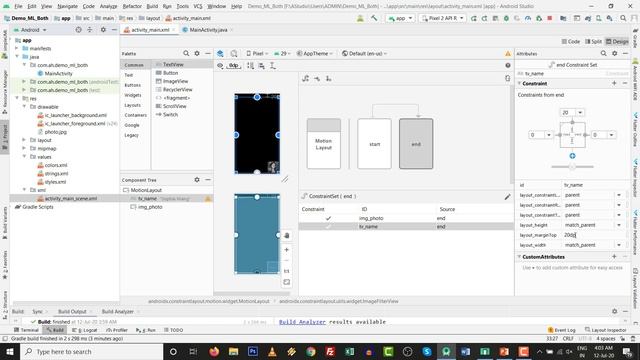
Task: Add a custom attribute with plus
Action: point(614,256)
